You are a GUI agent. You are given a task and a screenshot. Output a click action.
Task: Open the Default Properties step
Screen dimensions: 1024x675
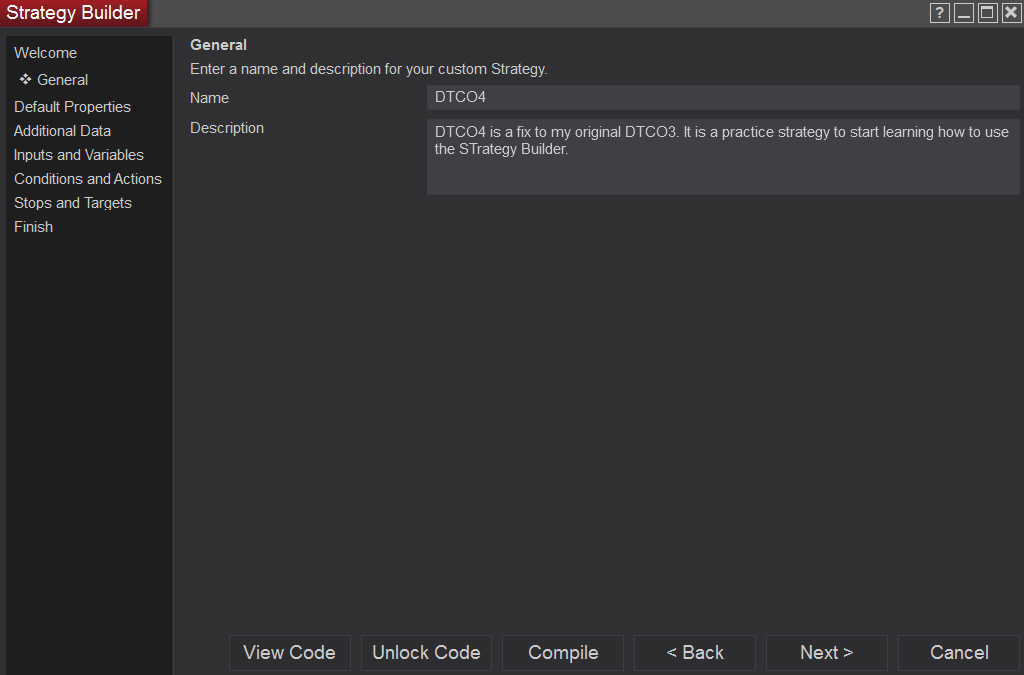tap(72, 107)
